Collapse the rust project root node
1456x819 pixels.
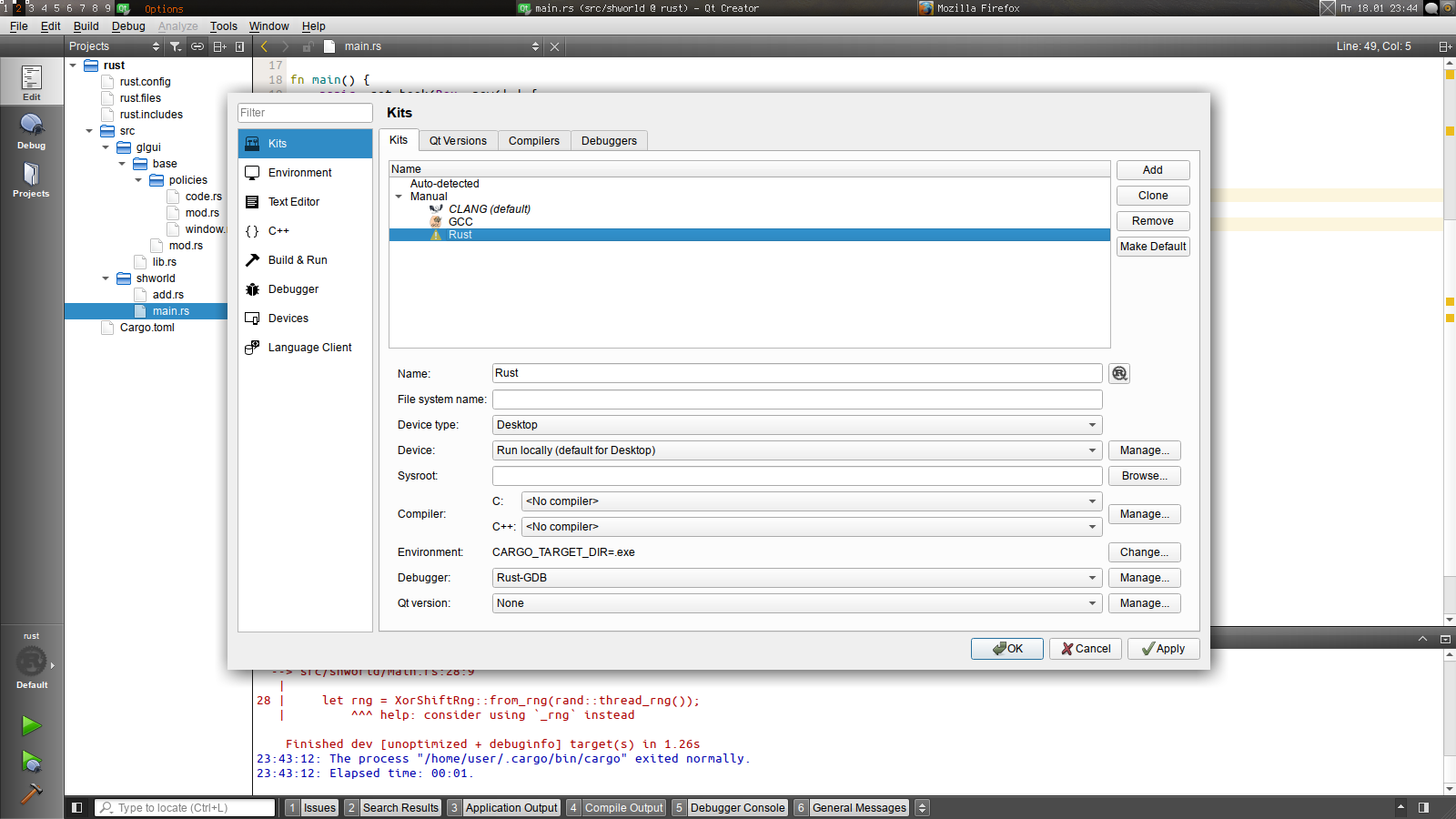(x=73, y=66)
